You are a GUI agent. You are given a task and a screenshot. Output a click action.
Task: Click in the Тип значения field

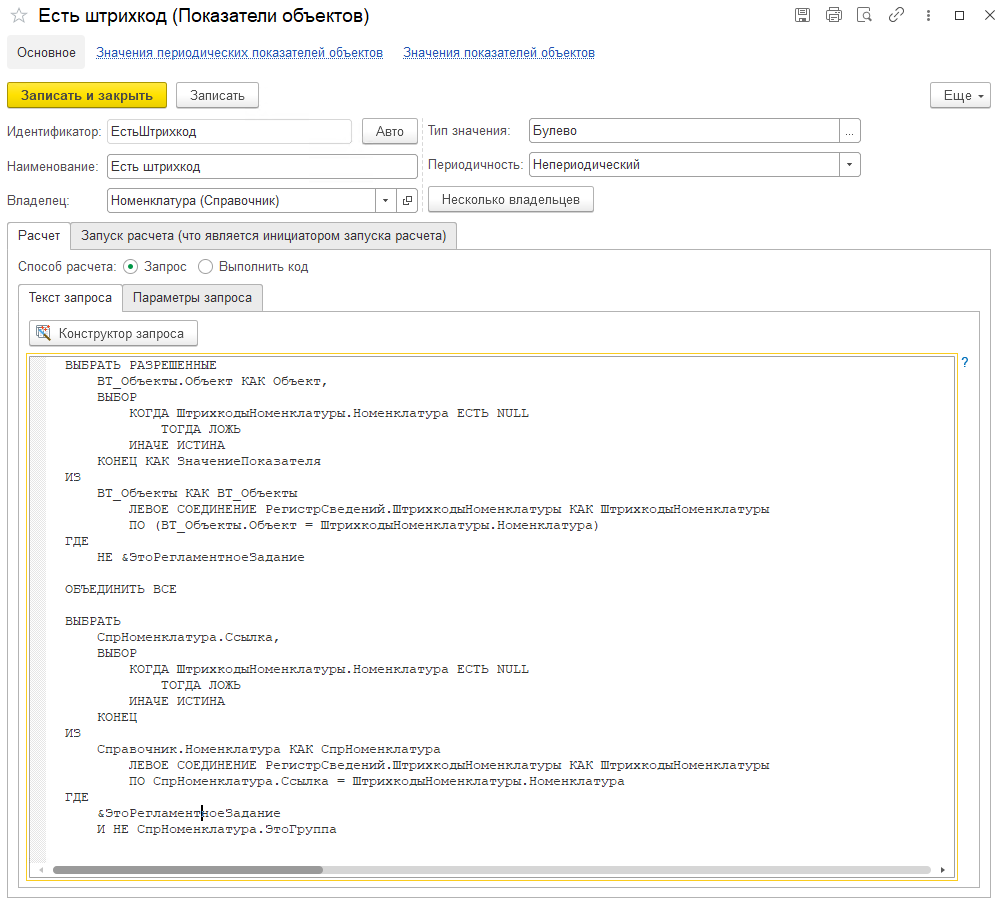tap(684, 131)
